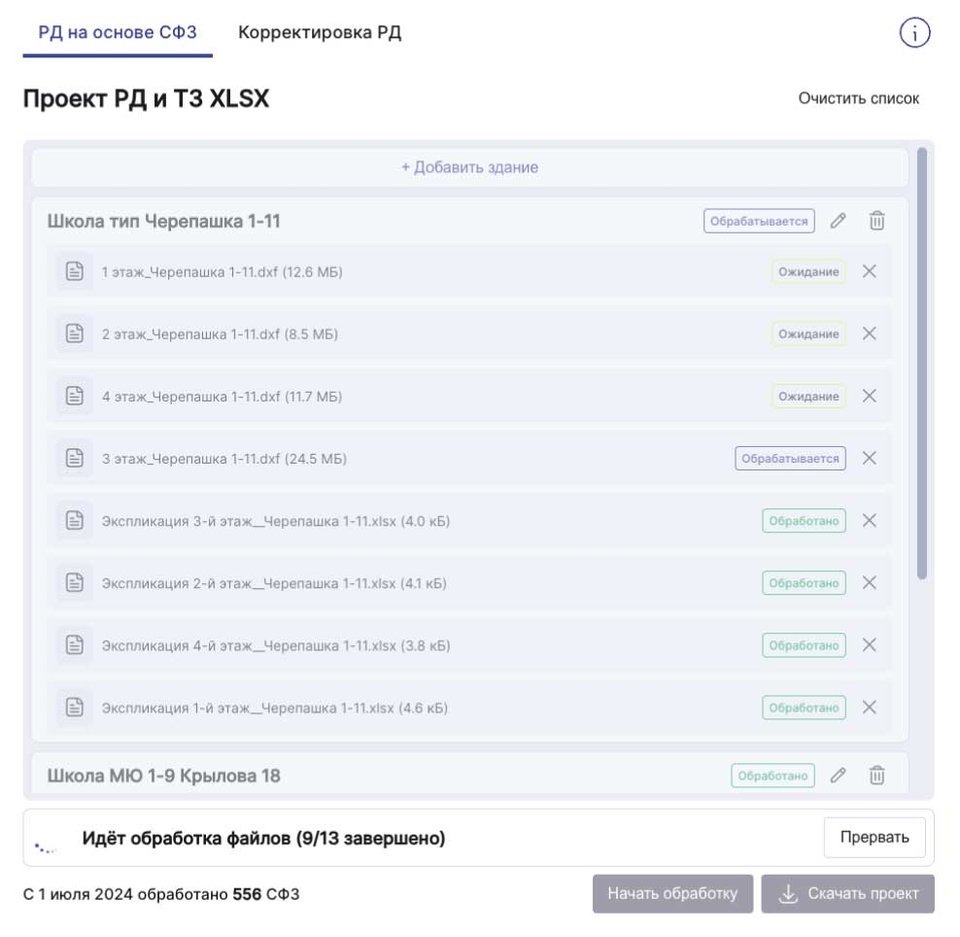Image resolution: width=960 pixels, height=937 pixels.
Task: Click the vertical scrollbar of the building list
Action: (x=922, y=360)
